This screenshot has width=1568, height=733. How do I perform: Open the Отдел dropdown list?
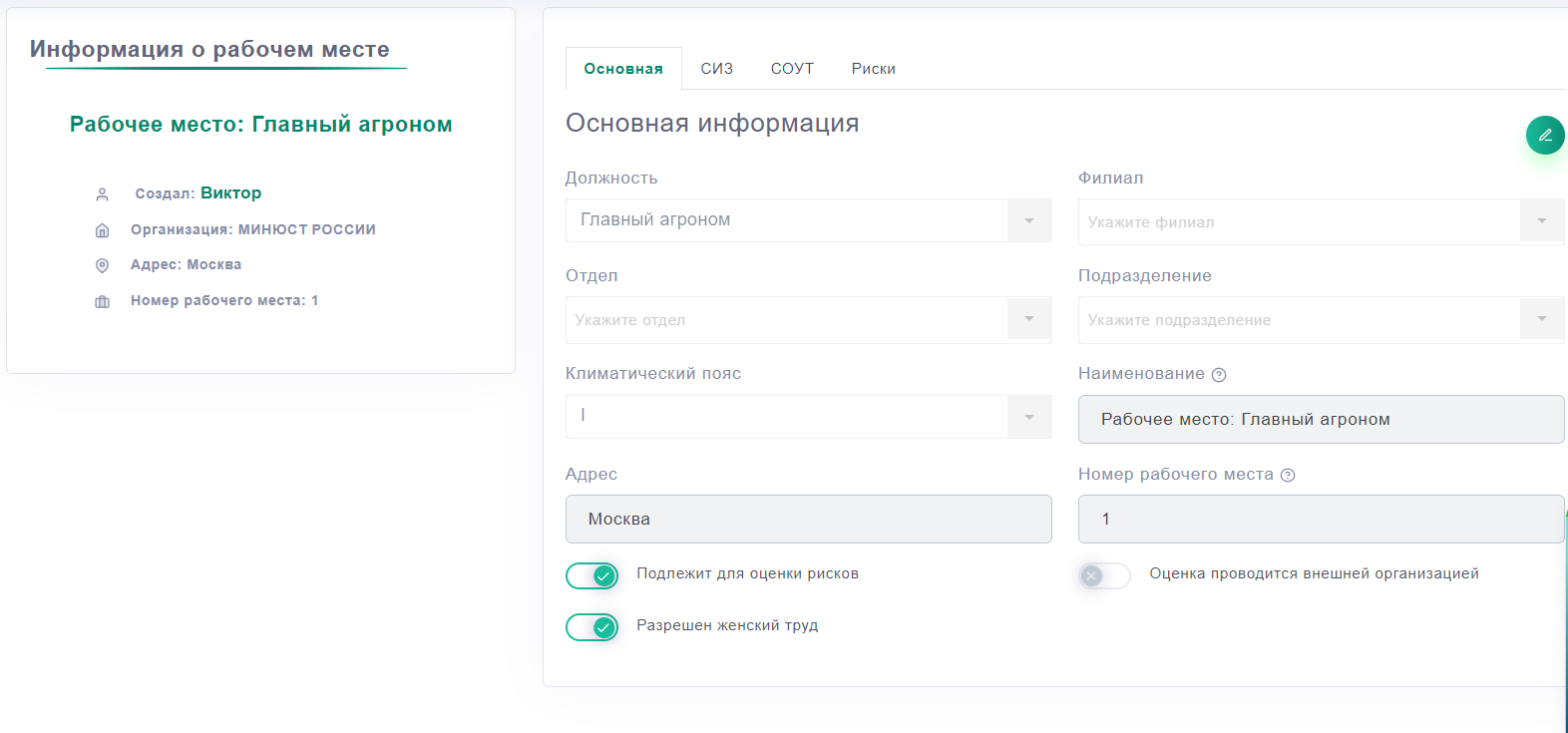tap(1028, 319)
